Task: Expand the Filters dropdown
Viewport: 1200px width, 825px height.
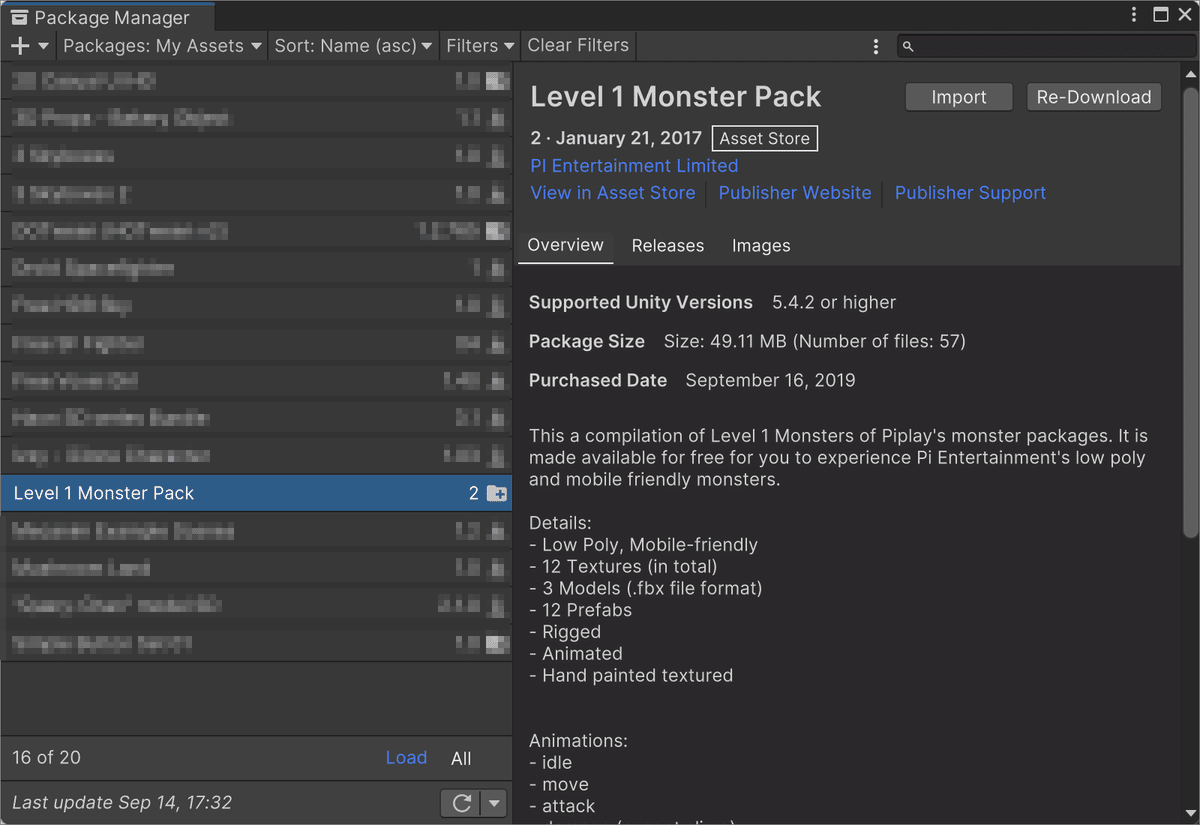Action: pos(480,46)
